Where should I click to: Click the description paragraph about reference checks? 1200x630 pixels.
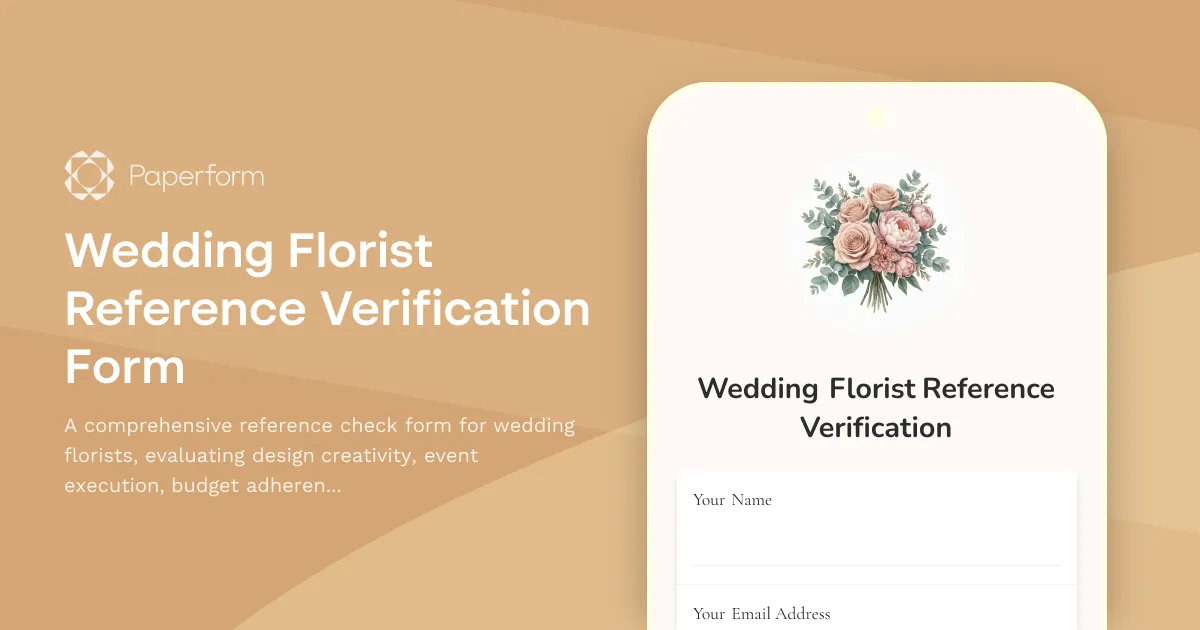coord(320,455)
